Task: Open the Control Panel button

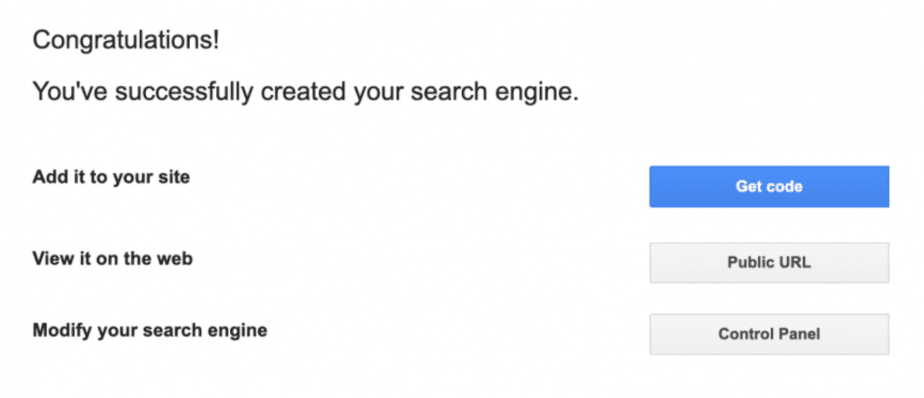Action: point(769,334)
